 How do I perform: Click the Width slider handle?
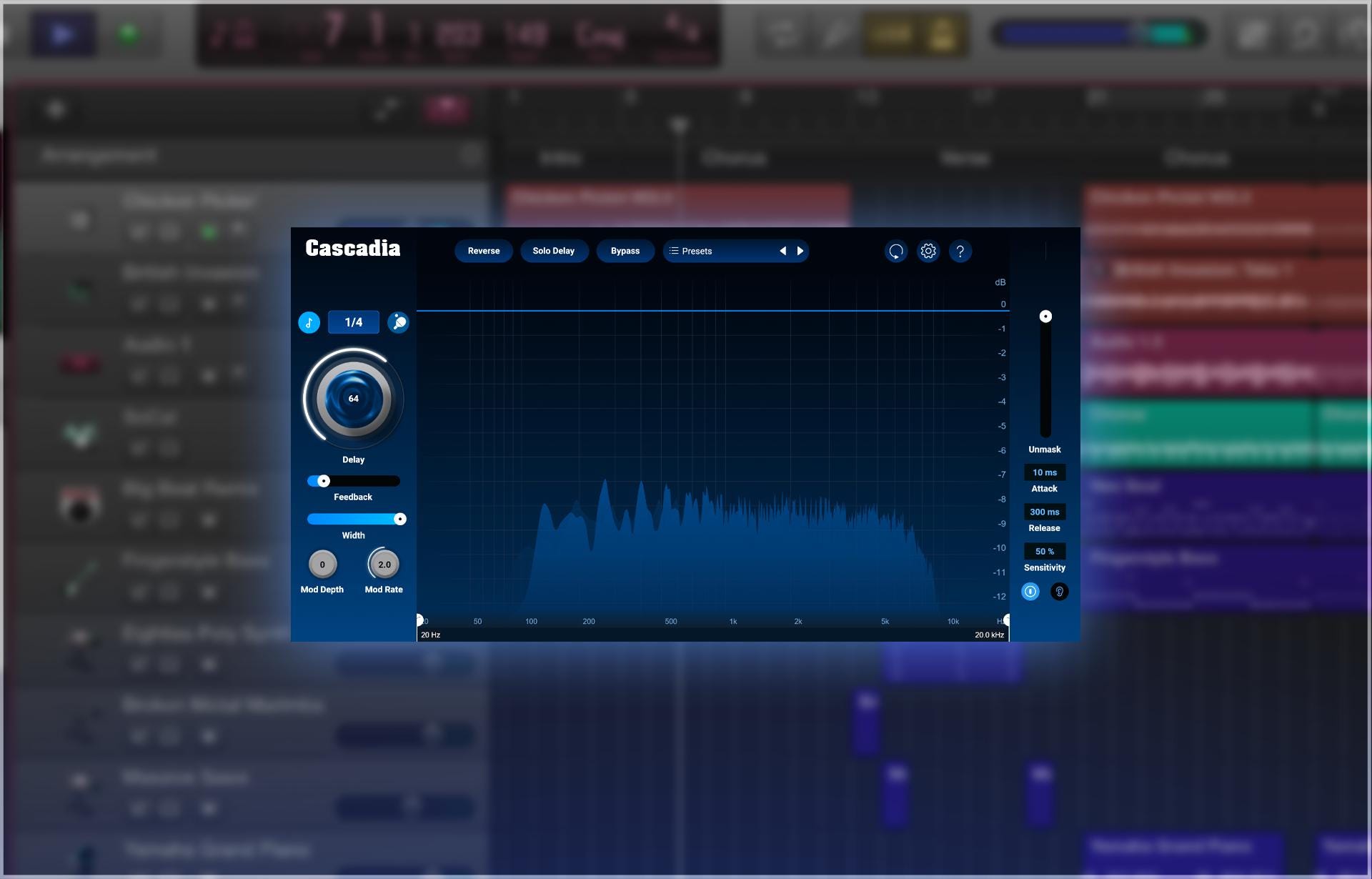400,519
